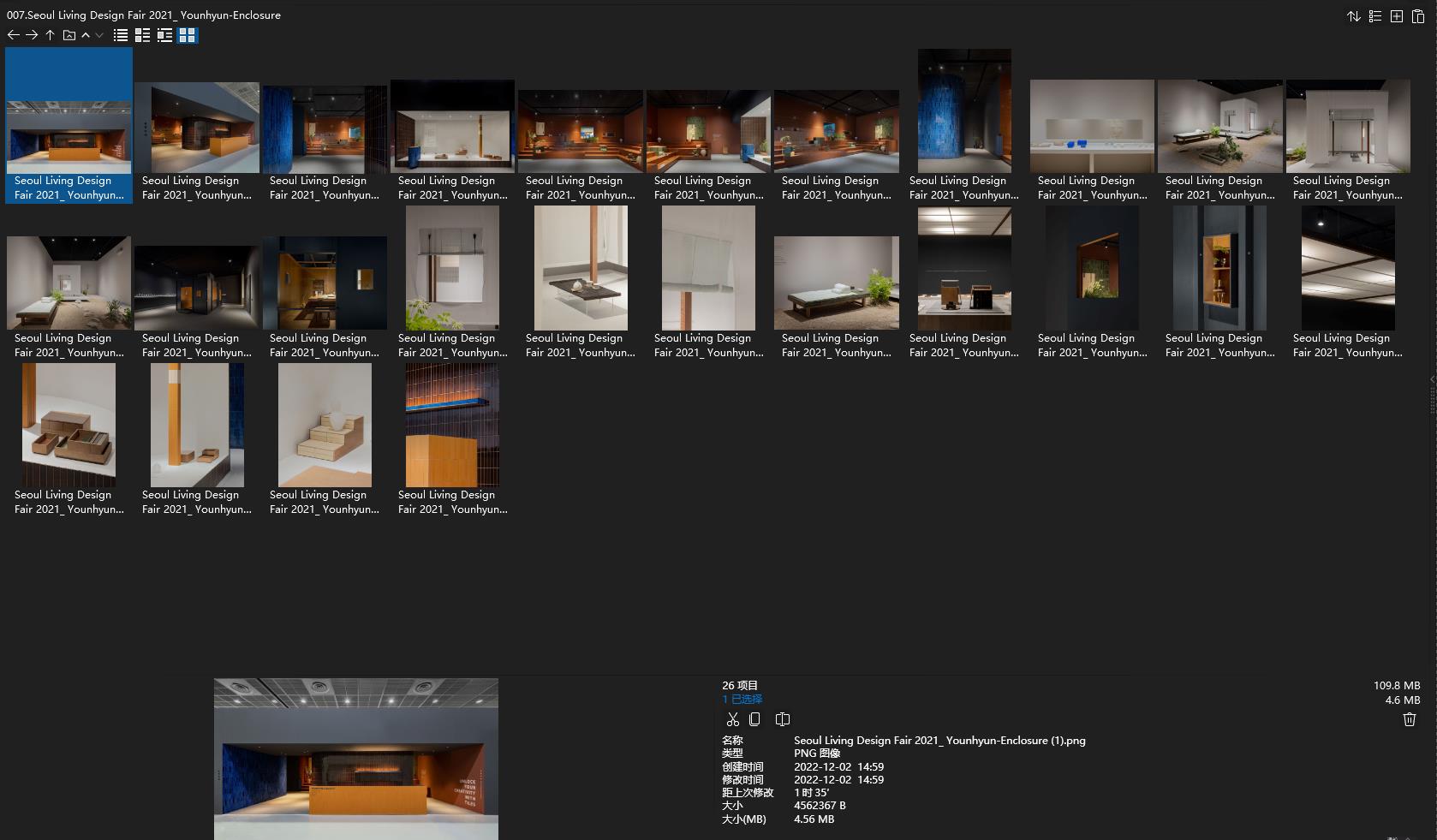
Task: Select the blue tiled cylinder thumbnail
Action: point(963,111)
